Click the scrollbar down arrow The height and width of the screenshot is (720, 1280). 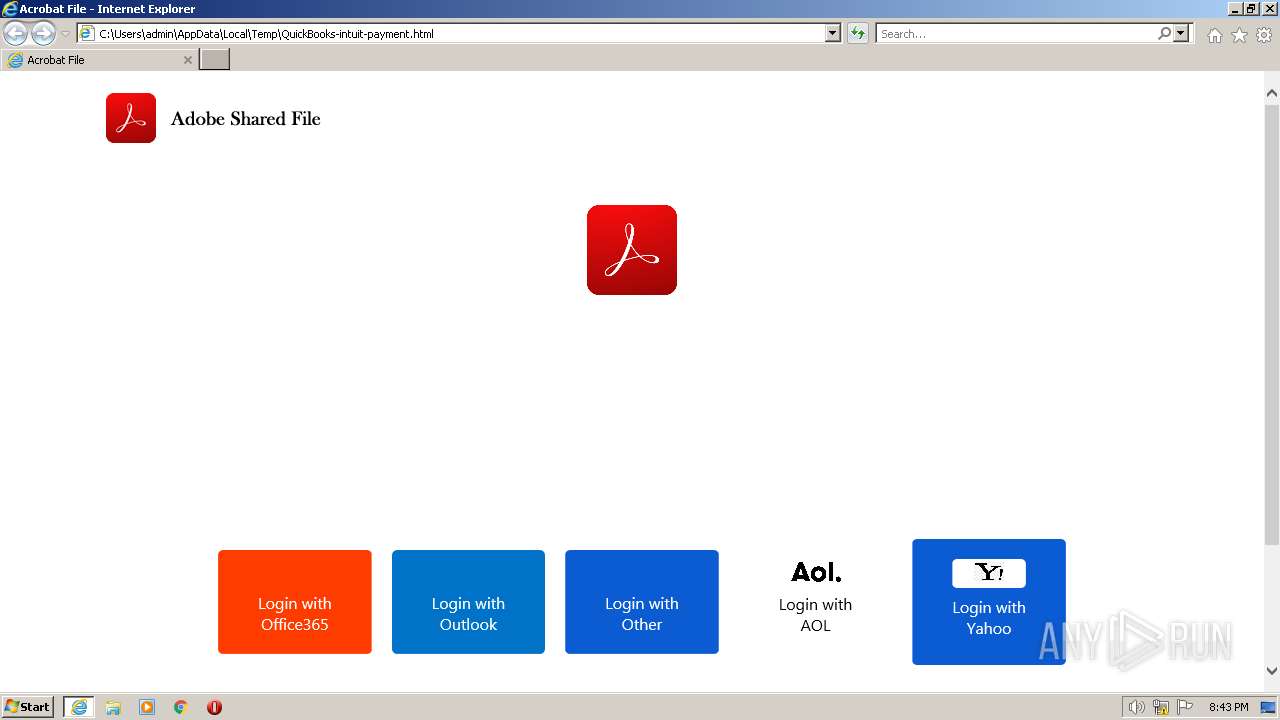pyautogui.click(x=1272, y=671)
